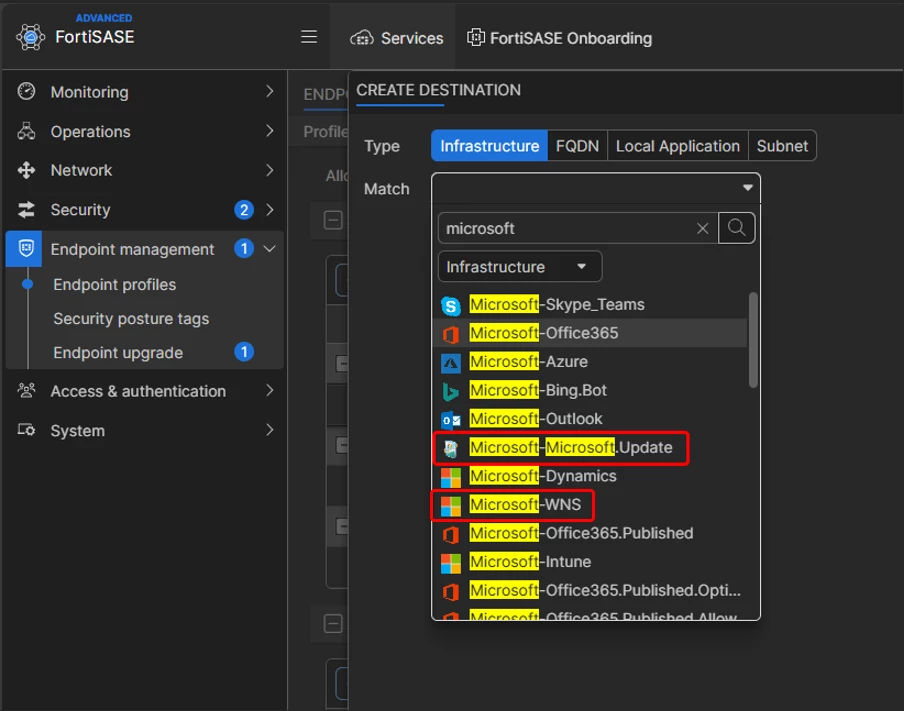Viewport: 904px width, 711px height.
Task: Click the Windows logo beside Microsoft-Dynamics
Action: coord(451,477)
